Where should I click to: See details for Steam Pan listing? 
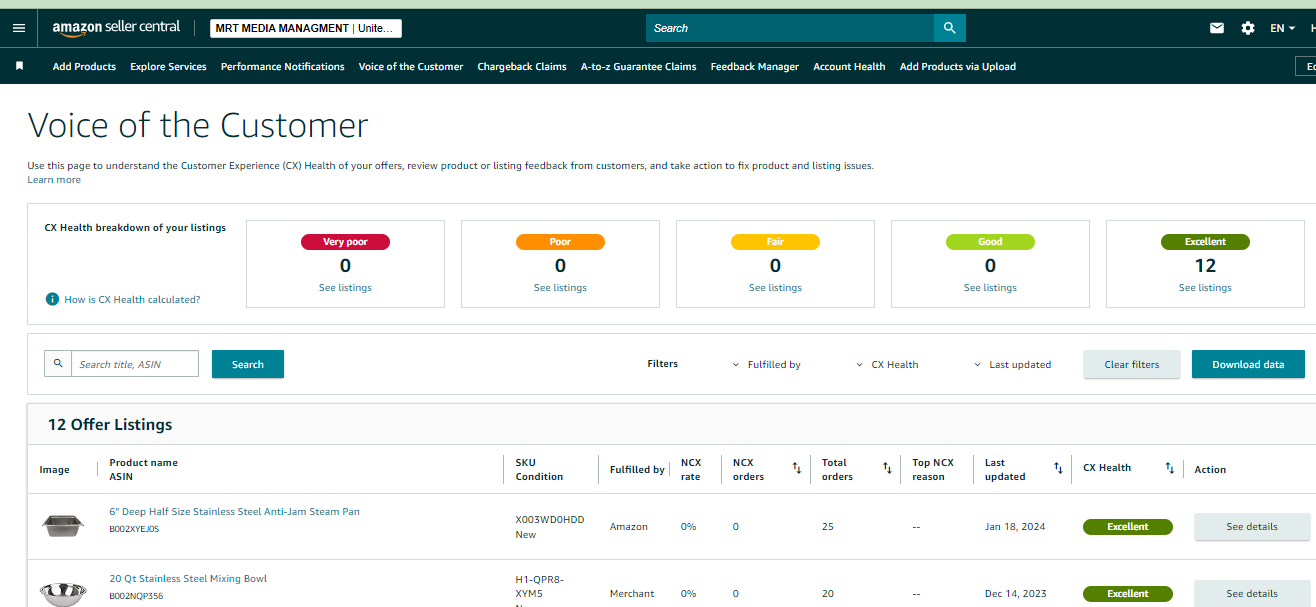1252,527
